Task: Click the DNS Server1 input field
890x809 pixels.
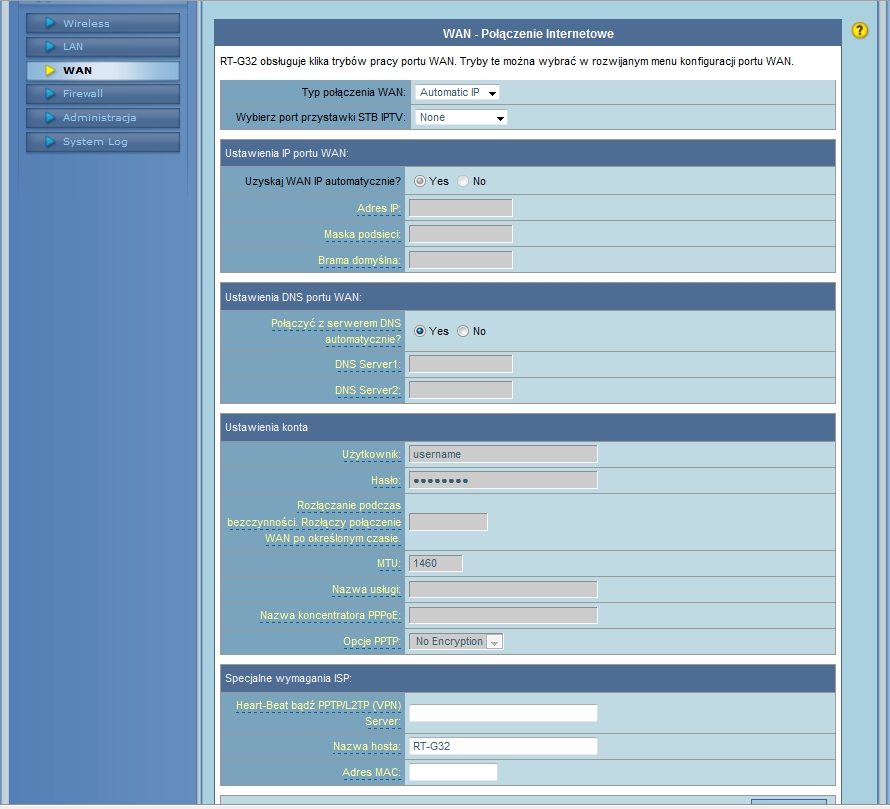Action: pos(461,364)
